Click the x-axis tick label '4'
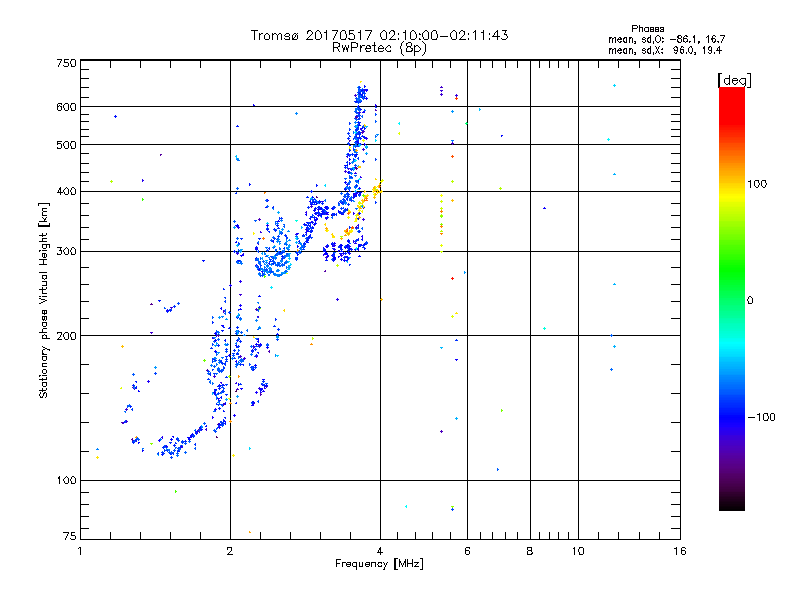The image size is (800, 600). coord(380,551)
